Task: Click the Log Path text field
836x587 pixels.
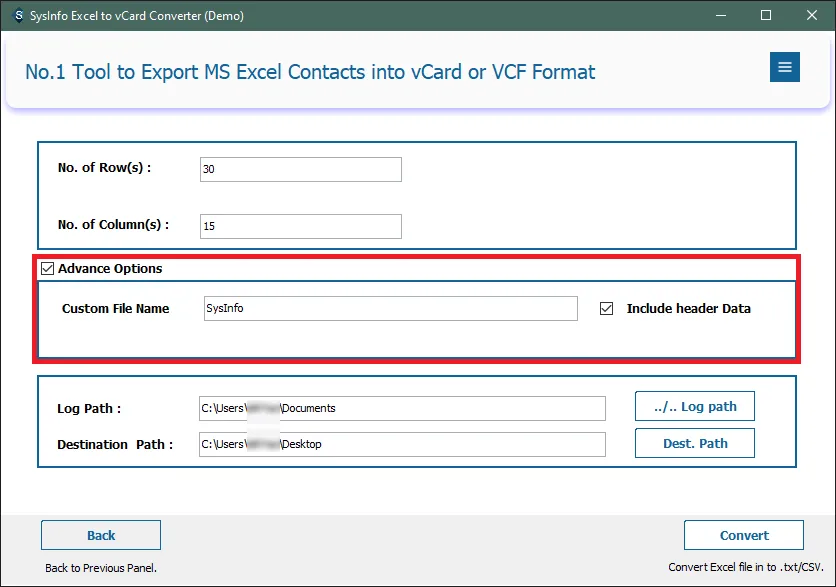Action: tap(402, 408)
